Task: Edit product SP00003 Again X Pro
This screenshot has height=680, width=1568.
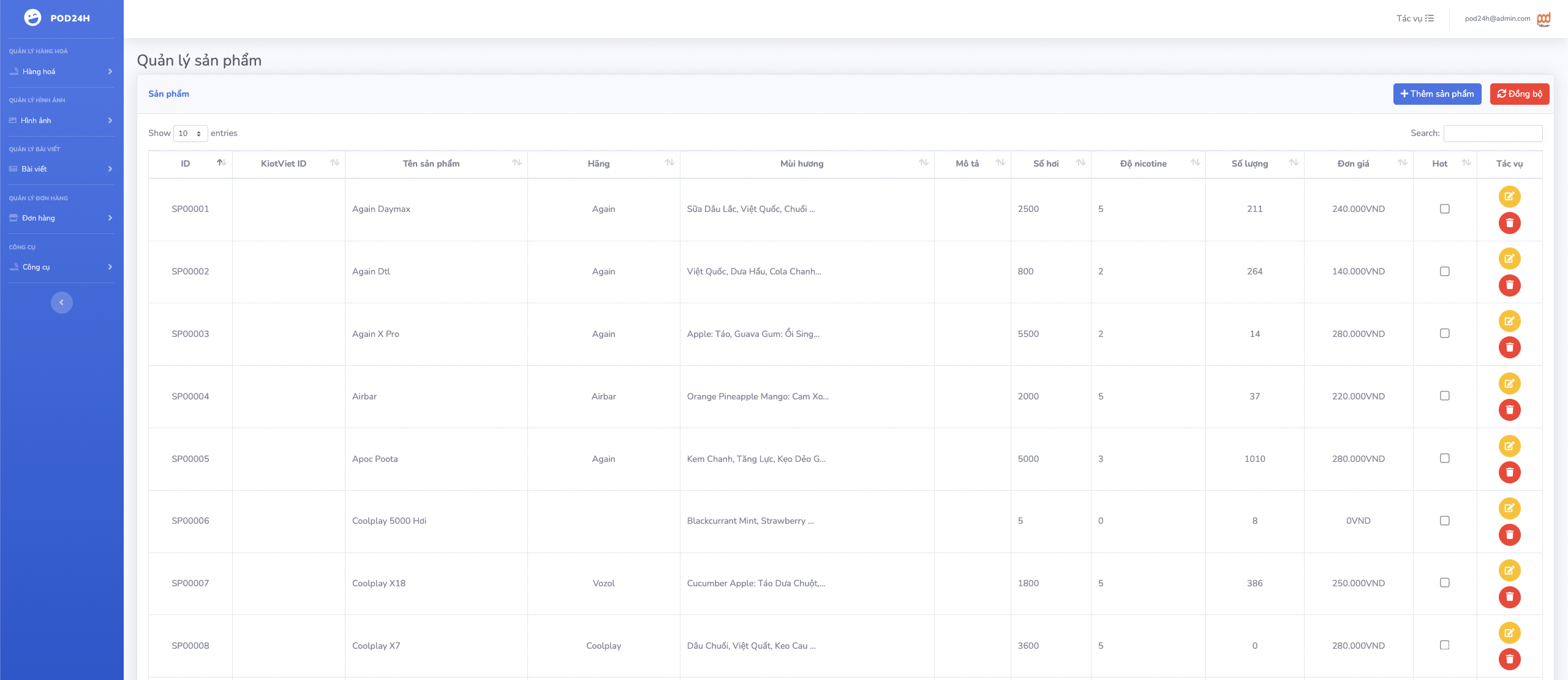Action: pos(1509,321)
